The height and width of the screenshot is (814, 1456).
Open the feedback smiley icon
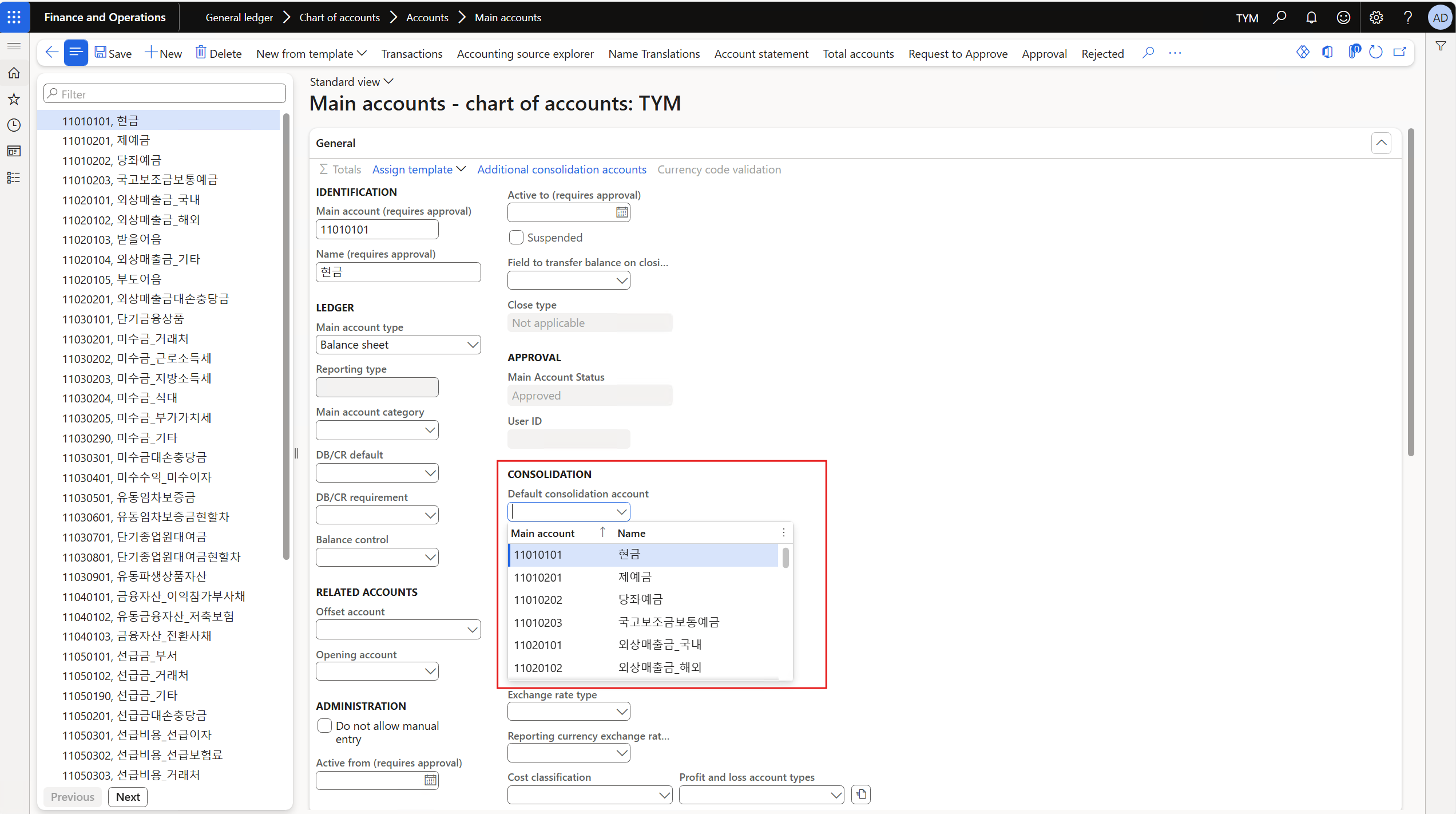coord(1343,17)
